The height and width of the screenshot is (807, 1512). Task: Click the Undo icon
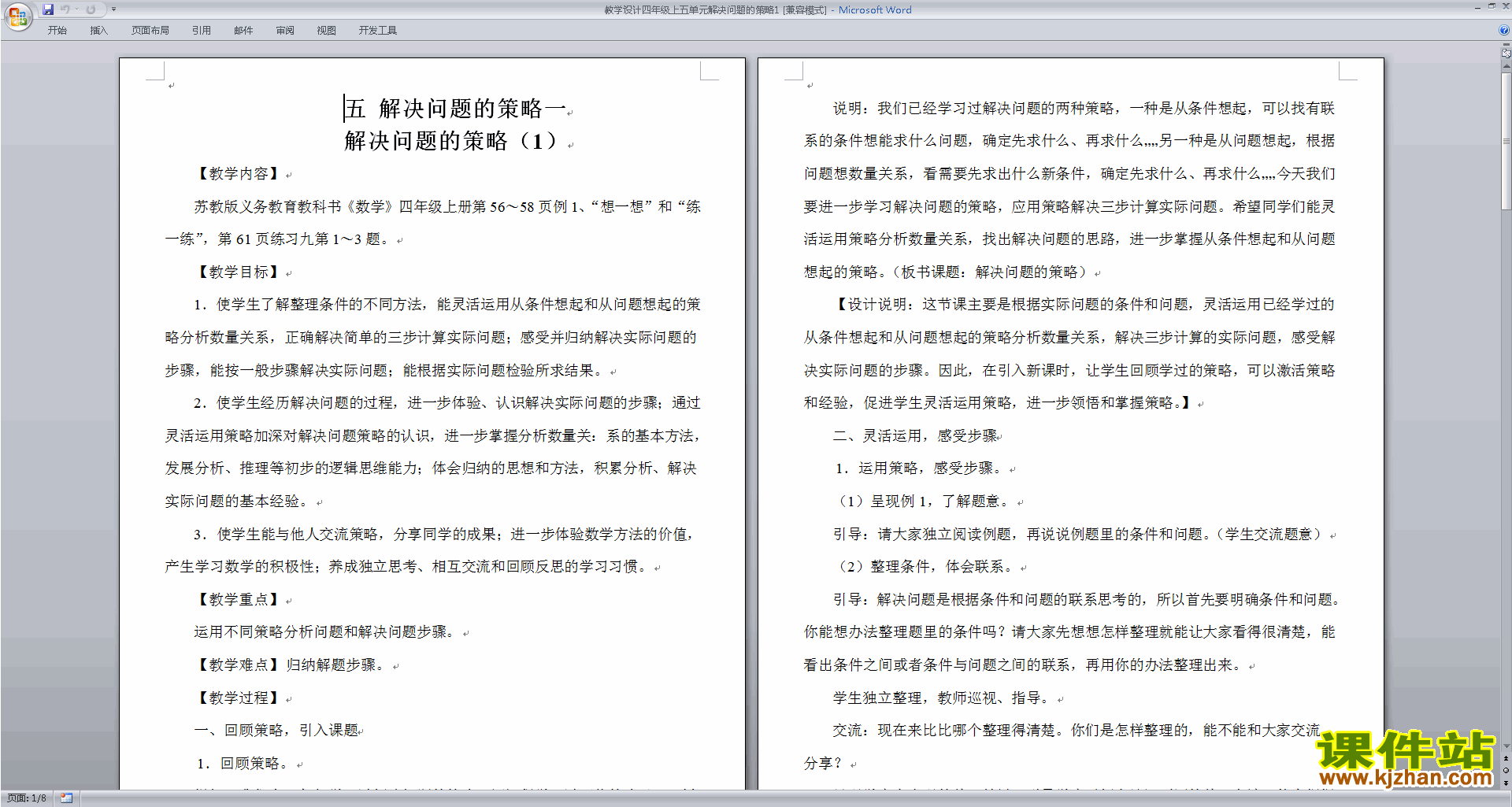pos(65,9)
